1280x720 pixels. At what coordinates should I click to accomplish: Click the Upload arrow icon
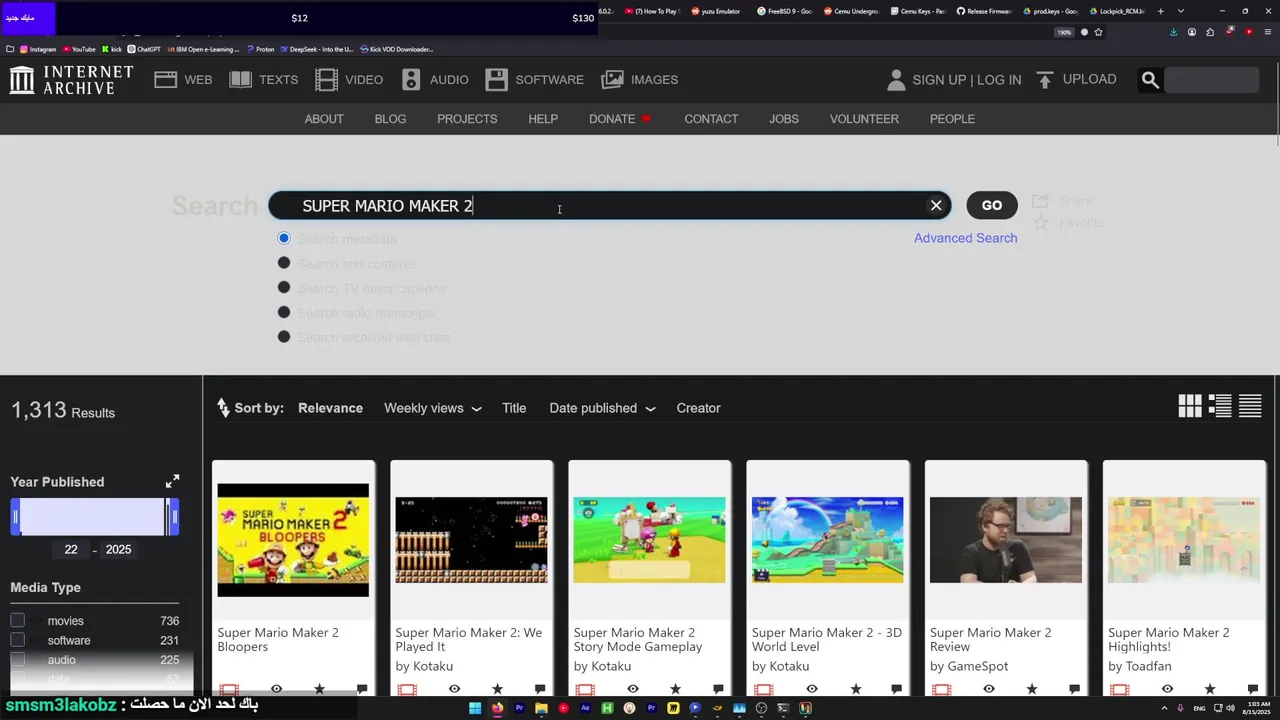(1045, 80)
